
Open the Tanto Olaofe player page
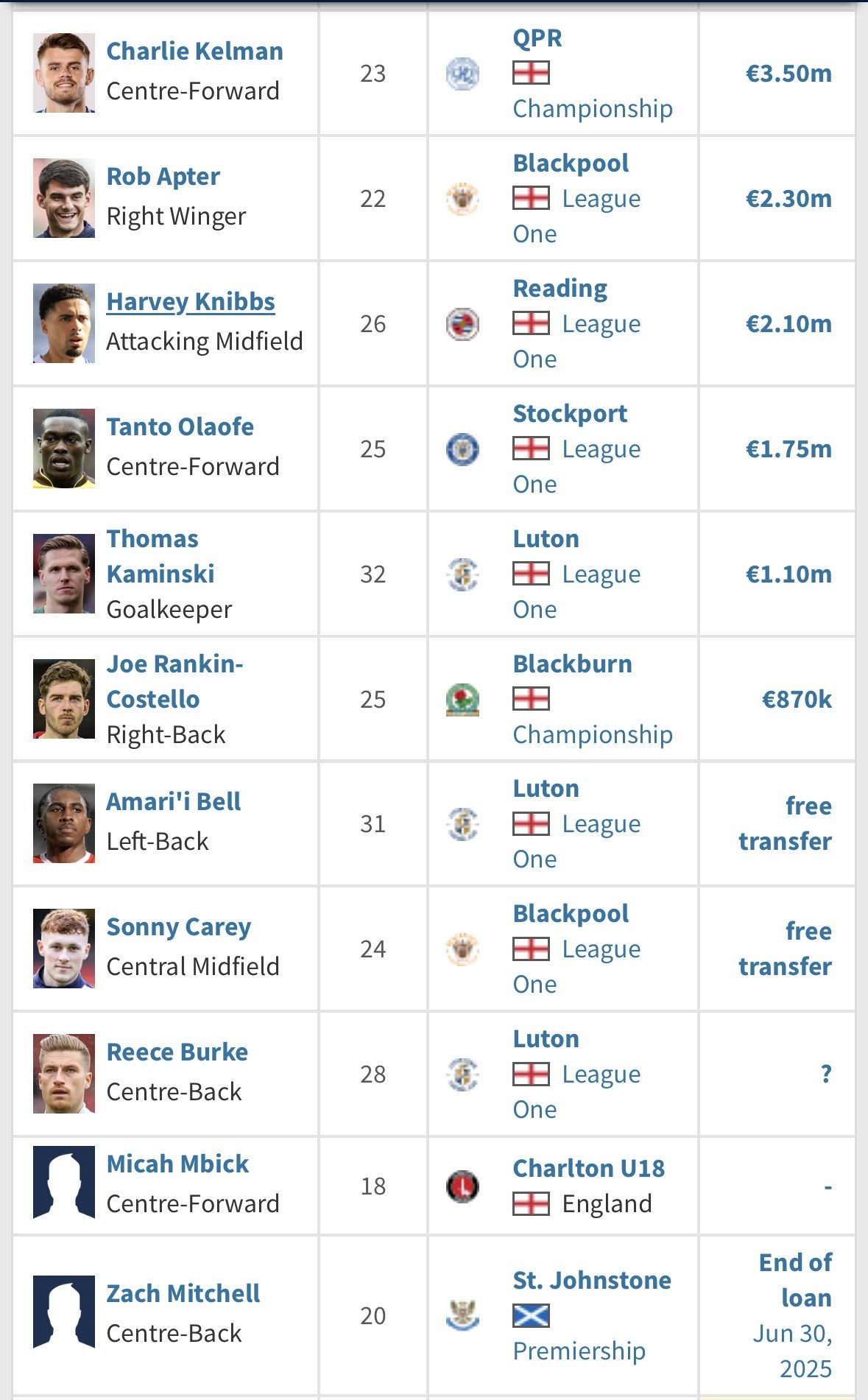pos(180,427)
